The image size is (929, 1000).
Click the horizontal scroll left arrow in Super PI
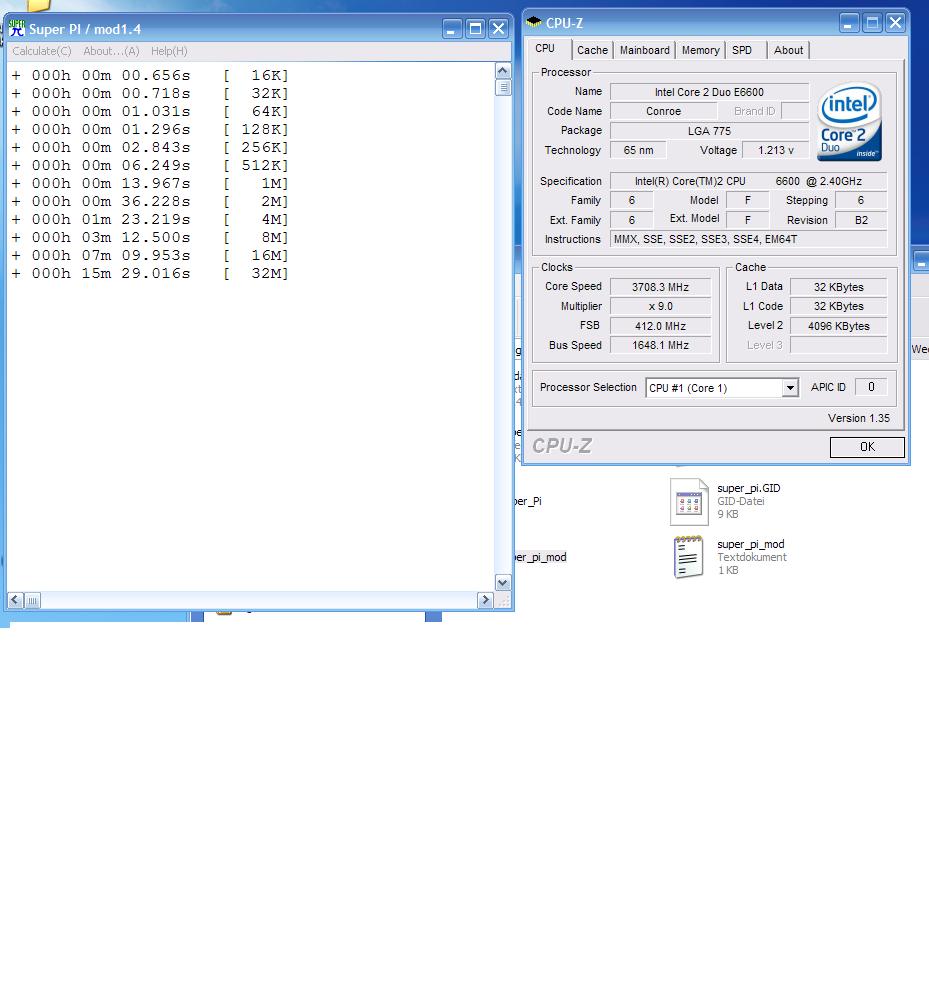click(x=15, y=600)
